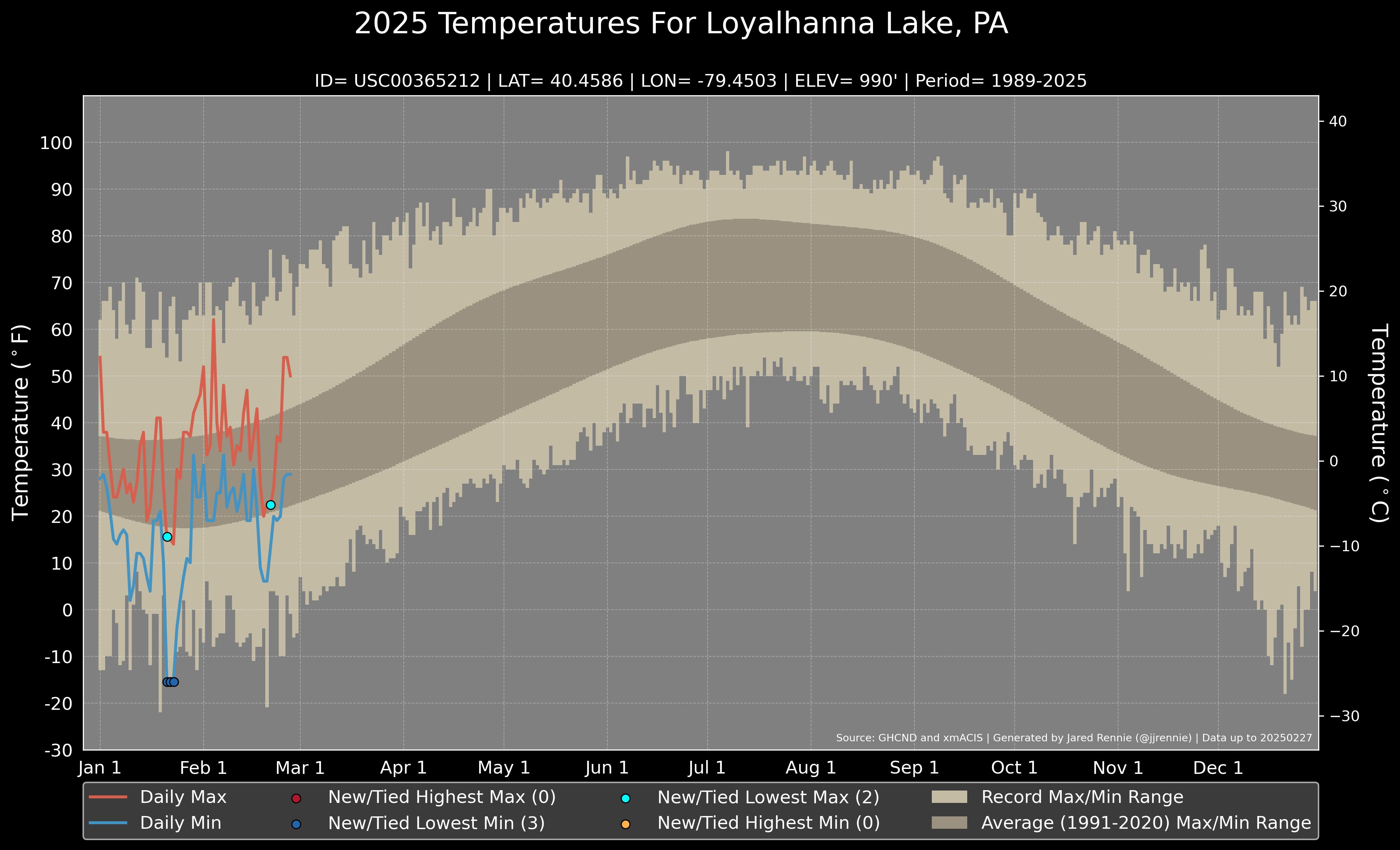The image size is (1400, 850).
Task: Click the 'Jun 1' x-axis label
Action: 607,768
